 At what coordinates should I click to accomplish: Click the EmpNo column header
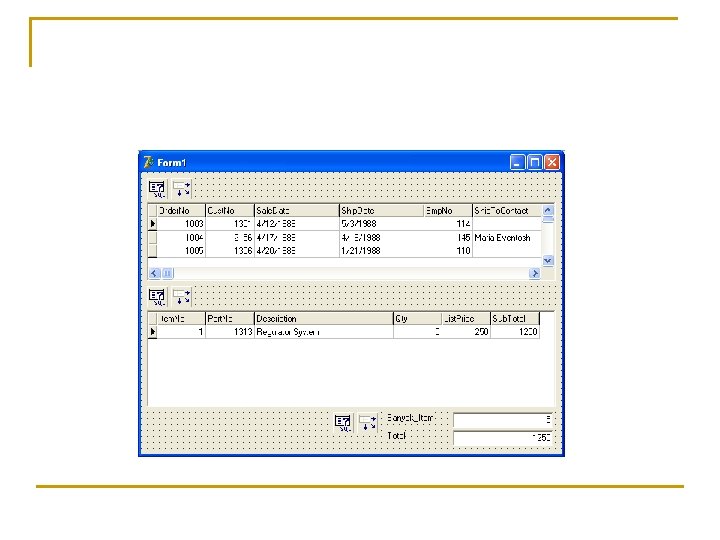pos(448,211)
